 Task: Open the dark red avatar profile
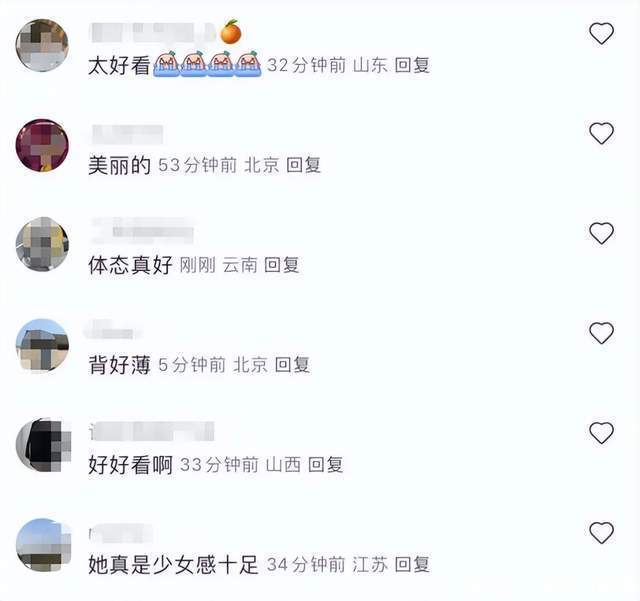[42, 145]
